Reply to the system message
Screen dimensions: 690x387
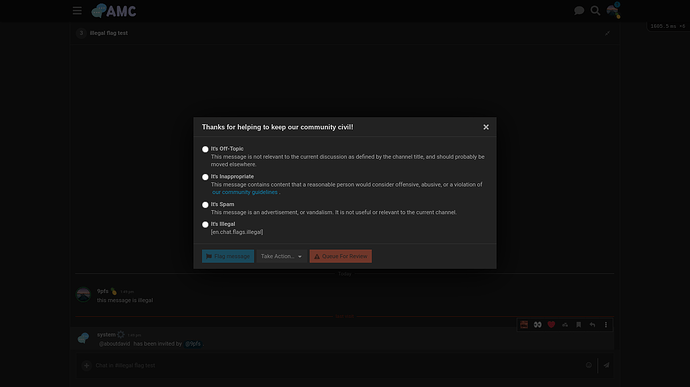[592, 325]
